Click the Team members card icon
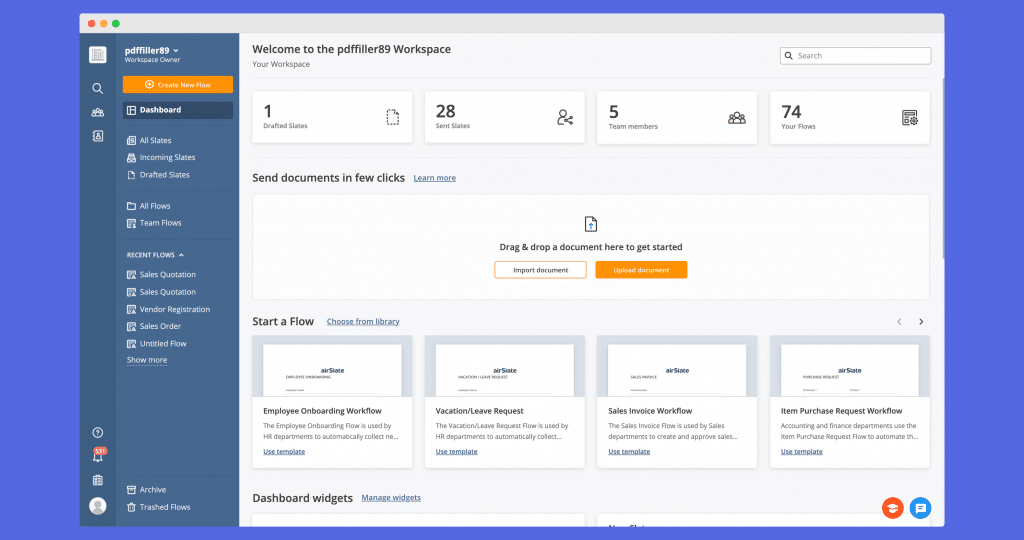Viewport: 1024px width, 540px height. click(x=737, y=118)
